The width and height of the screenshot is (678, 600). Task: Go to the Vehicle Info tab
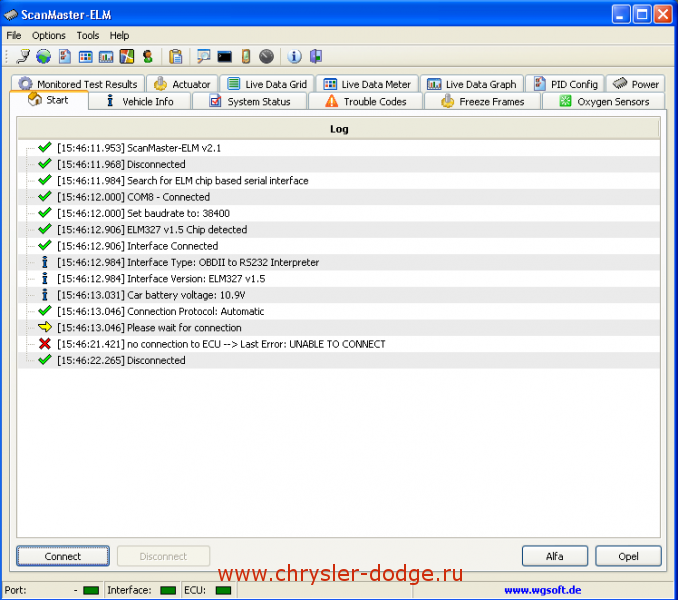[138, 101]
